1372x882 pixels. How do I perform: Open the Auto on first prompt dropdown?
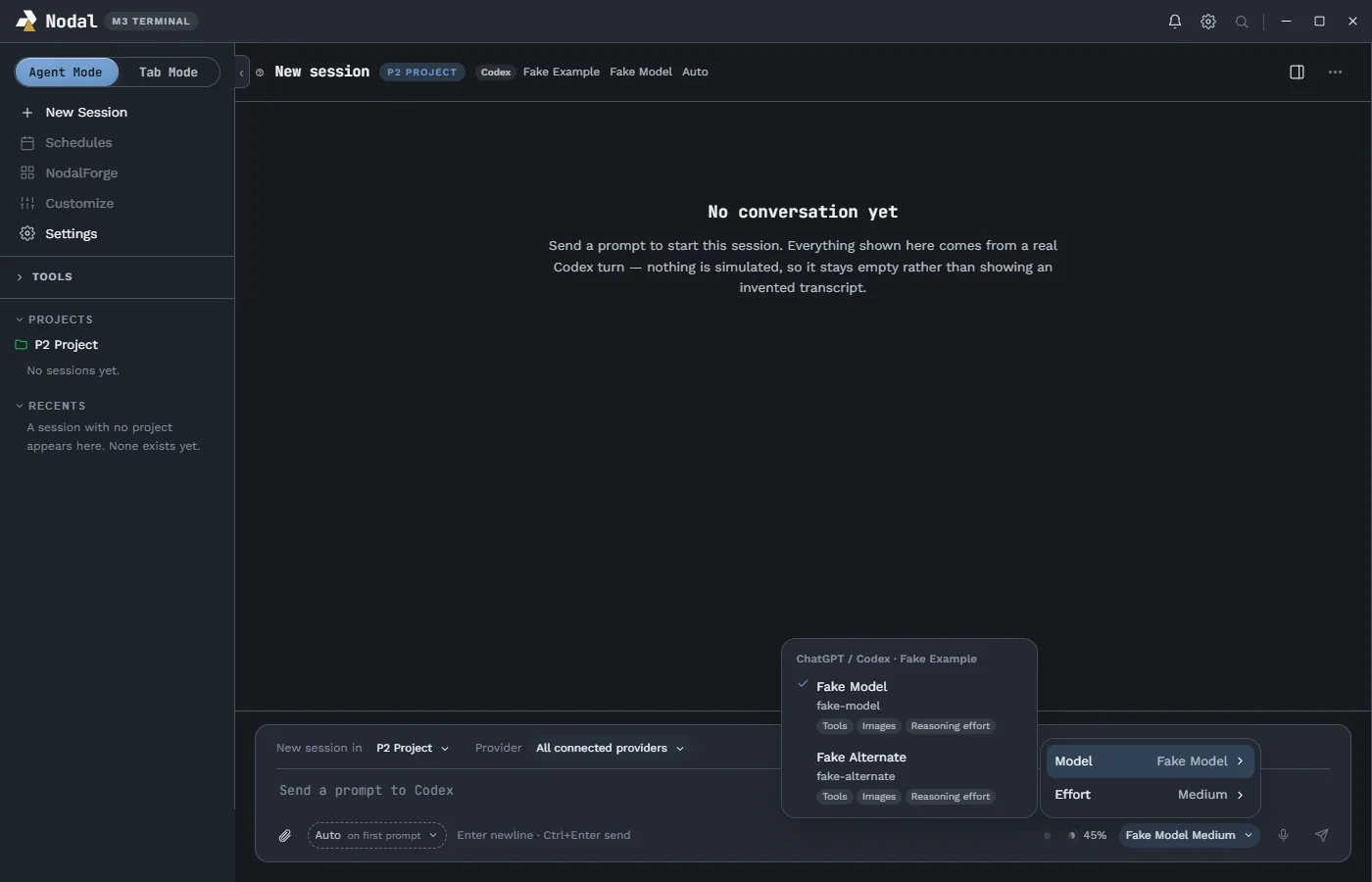[376, 836]
